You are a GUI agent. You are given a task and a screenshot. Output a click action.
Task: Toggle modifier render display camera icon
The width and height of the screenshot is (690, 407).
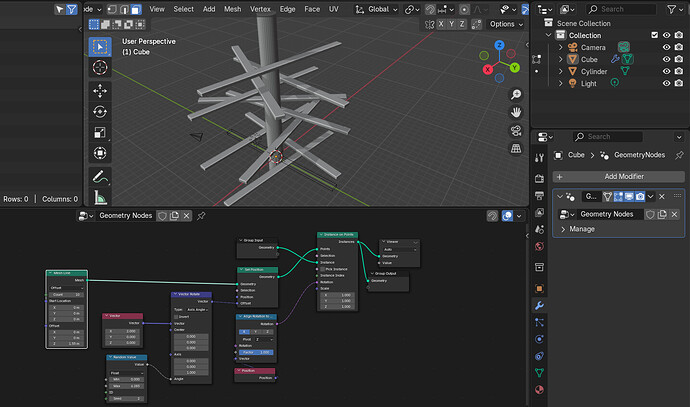(640, 197)
